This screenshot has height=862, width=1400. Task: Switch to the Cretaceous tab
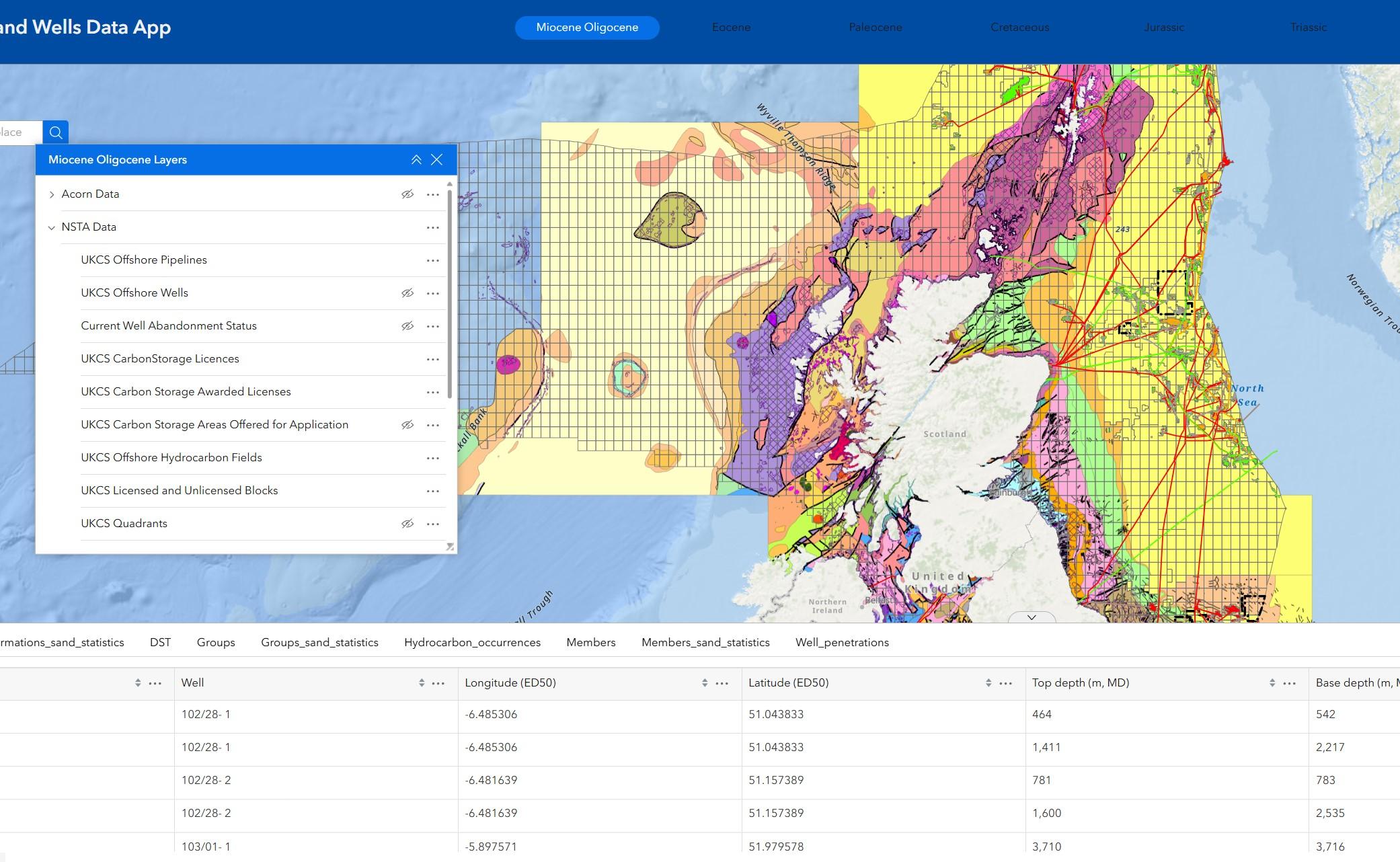click(1020, 28)
